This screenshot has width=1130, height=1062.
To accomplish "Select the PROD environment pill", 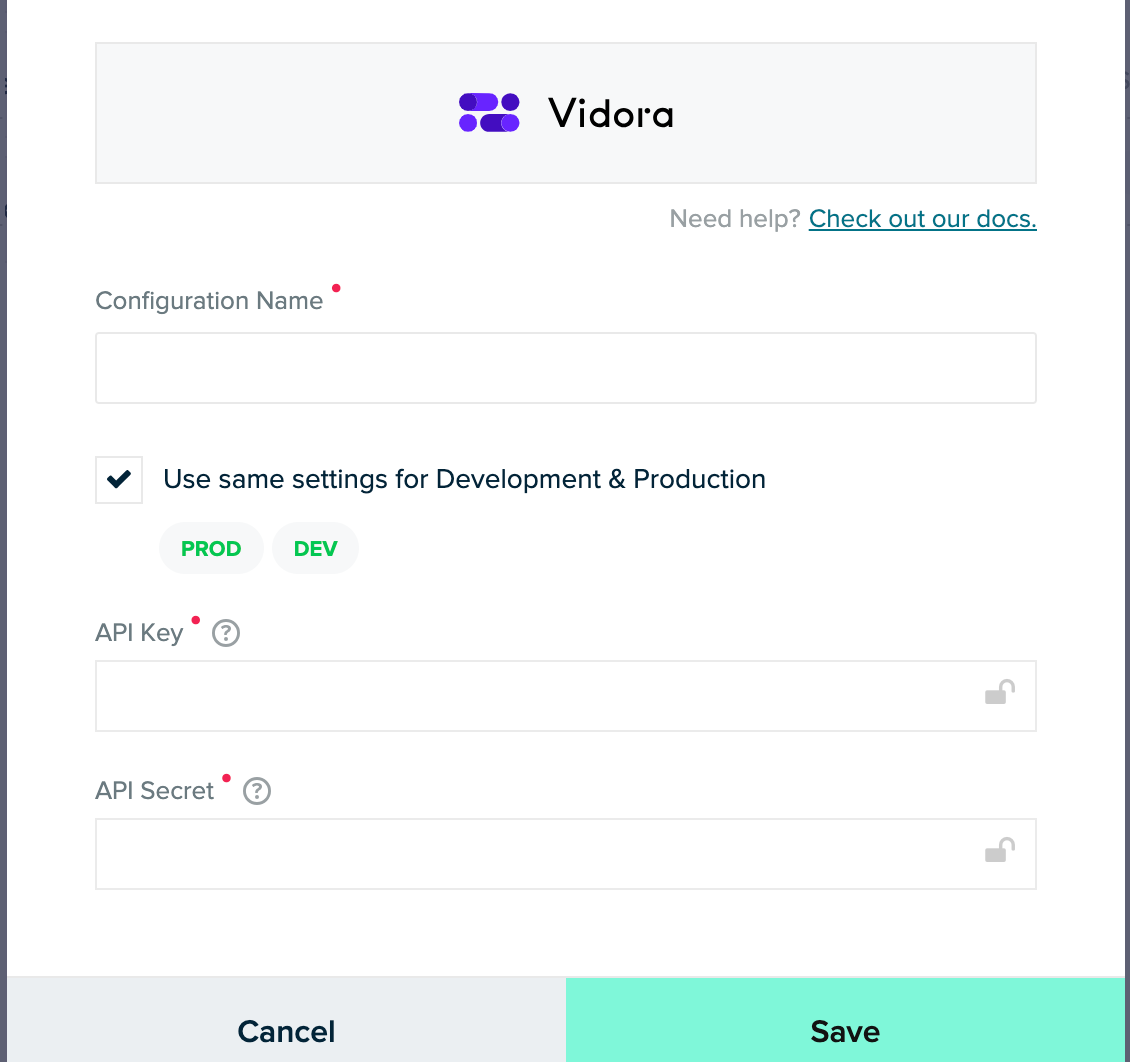I will (x=211, y=549).
